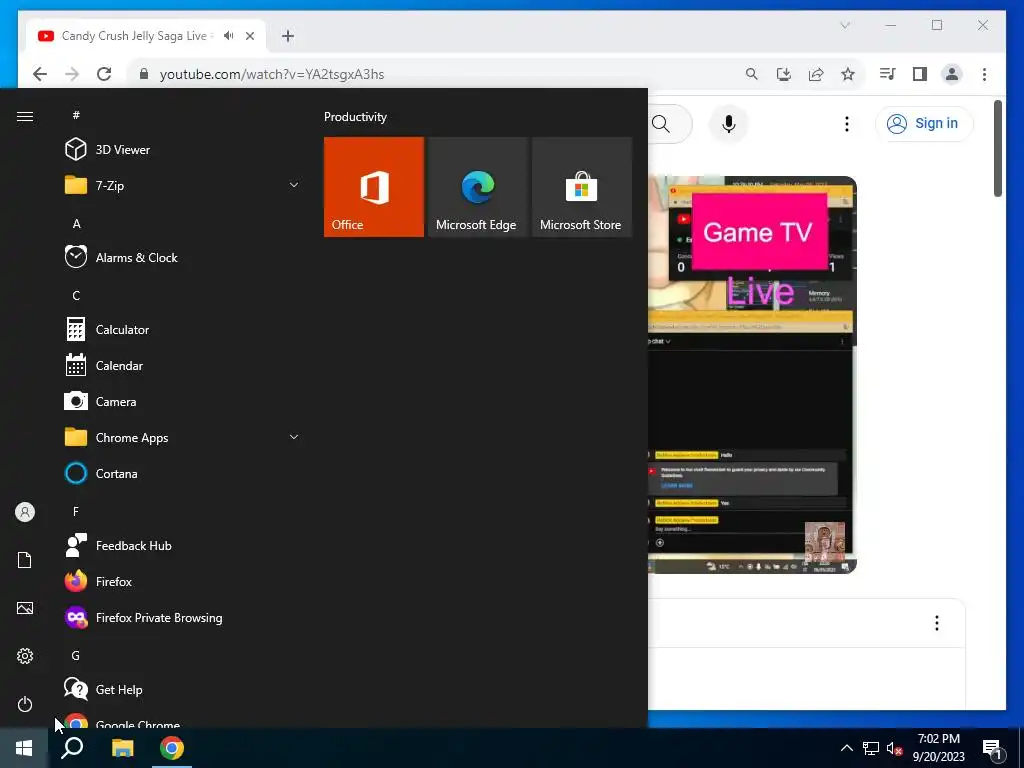Click Chrome icon in taskbar

coord(172,748)
